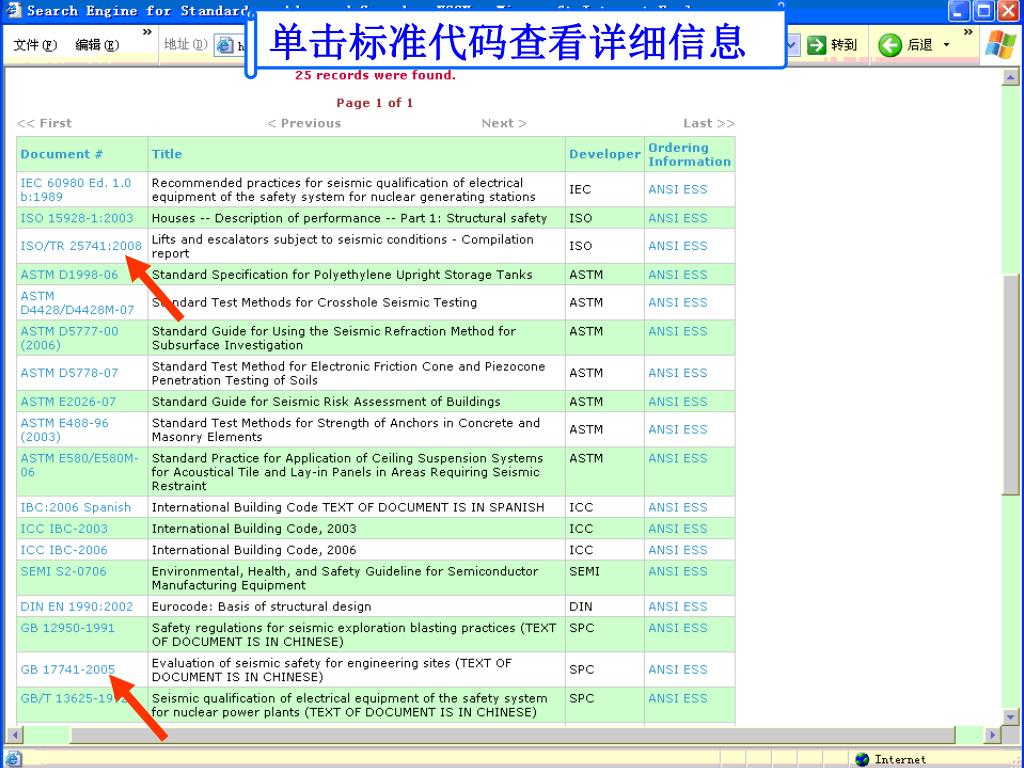This screenshot has height=768, width=1024.
Task: Click ANSI ESS link in ICC IBC-2003 row
Action: [678, 529]
